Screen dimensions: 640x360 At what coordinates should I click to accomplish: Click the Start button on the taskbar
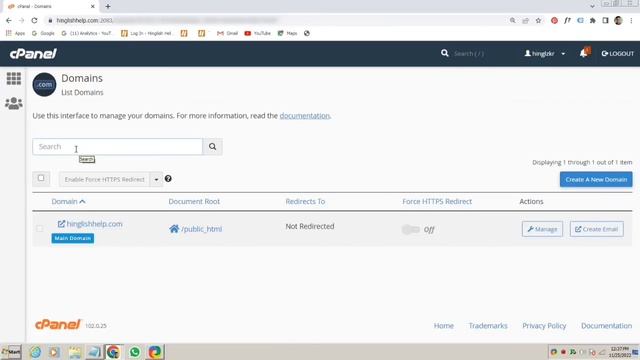(x=11, y=352)
